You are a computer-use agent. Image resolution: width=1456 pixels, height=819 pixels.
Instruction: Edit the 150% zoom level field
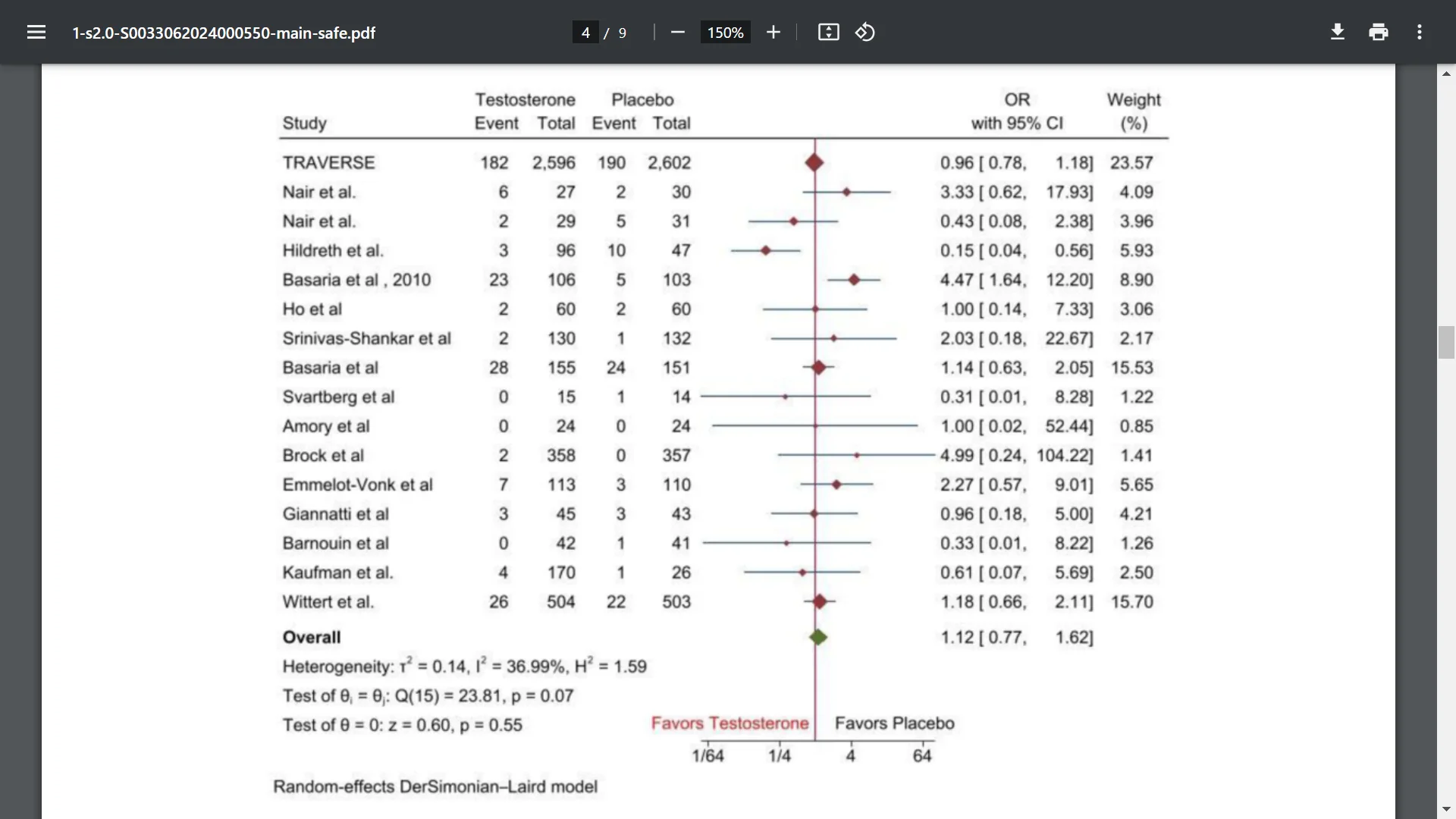[x=725, y=33]
